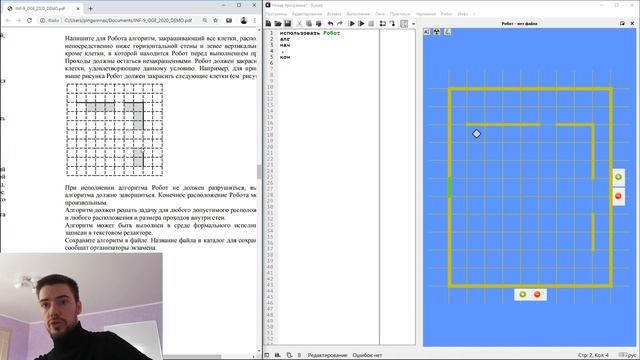Screen dimensions: 640x360
Task: Click third icon in Kumir status bar
Action: point(289,355)
